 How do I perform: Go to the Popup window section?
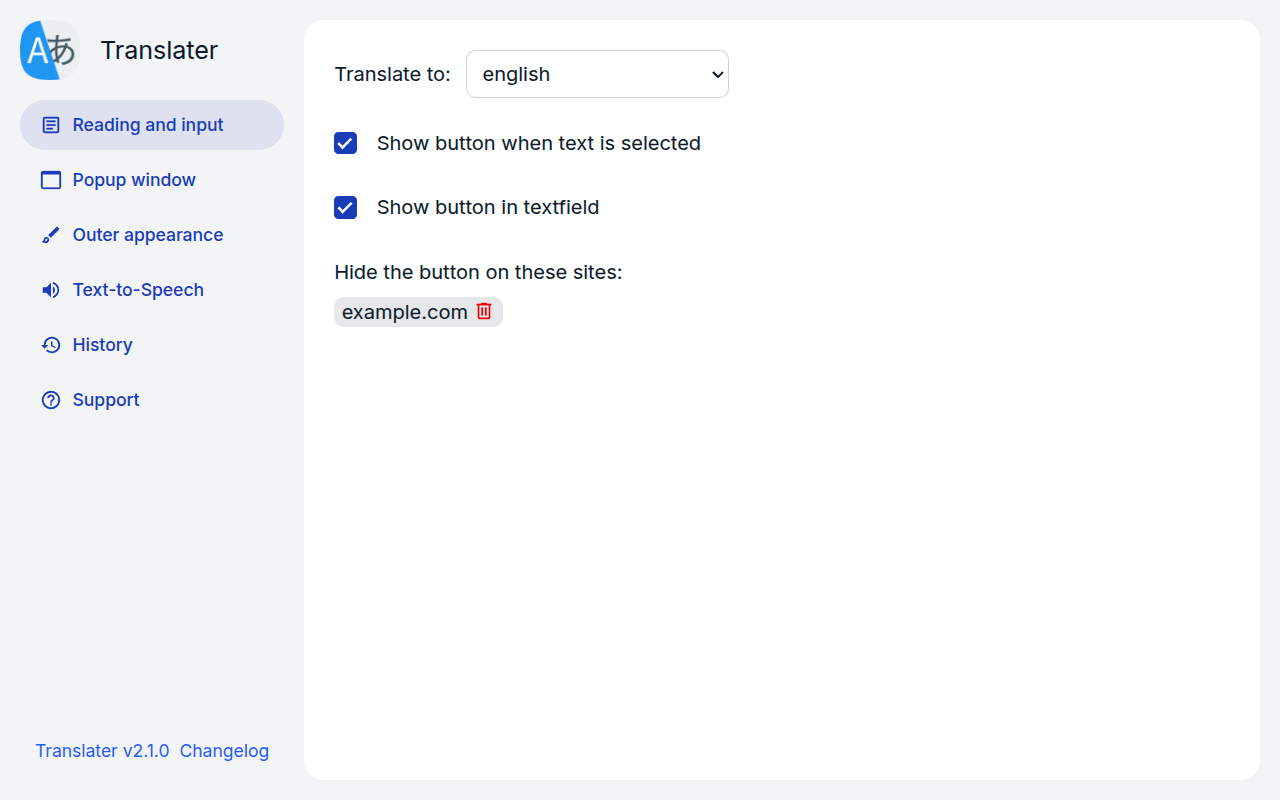[x=134, y=180]
